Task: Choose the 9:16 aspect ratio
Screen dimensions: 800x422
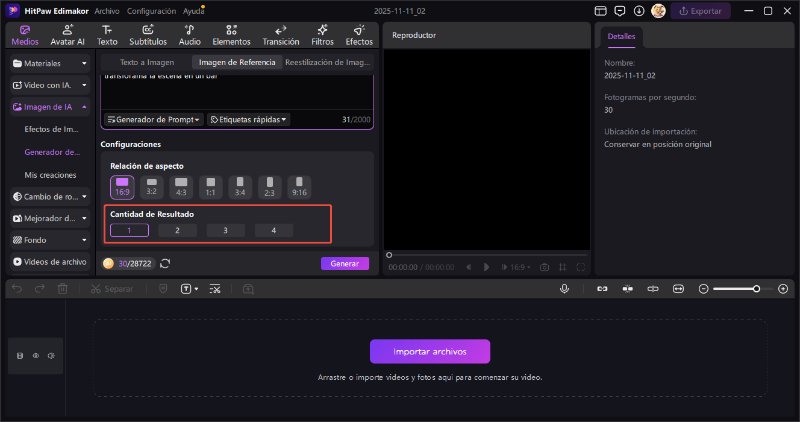Action: [x=300, y=186]
